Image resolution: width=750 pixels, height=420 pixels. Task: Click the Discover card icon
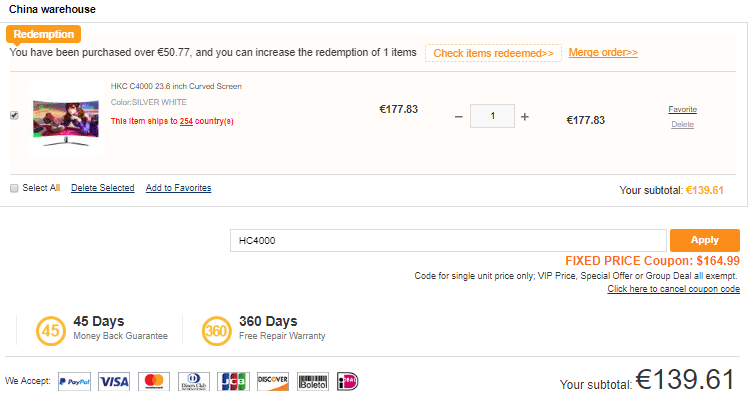coord(272,381)
